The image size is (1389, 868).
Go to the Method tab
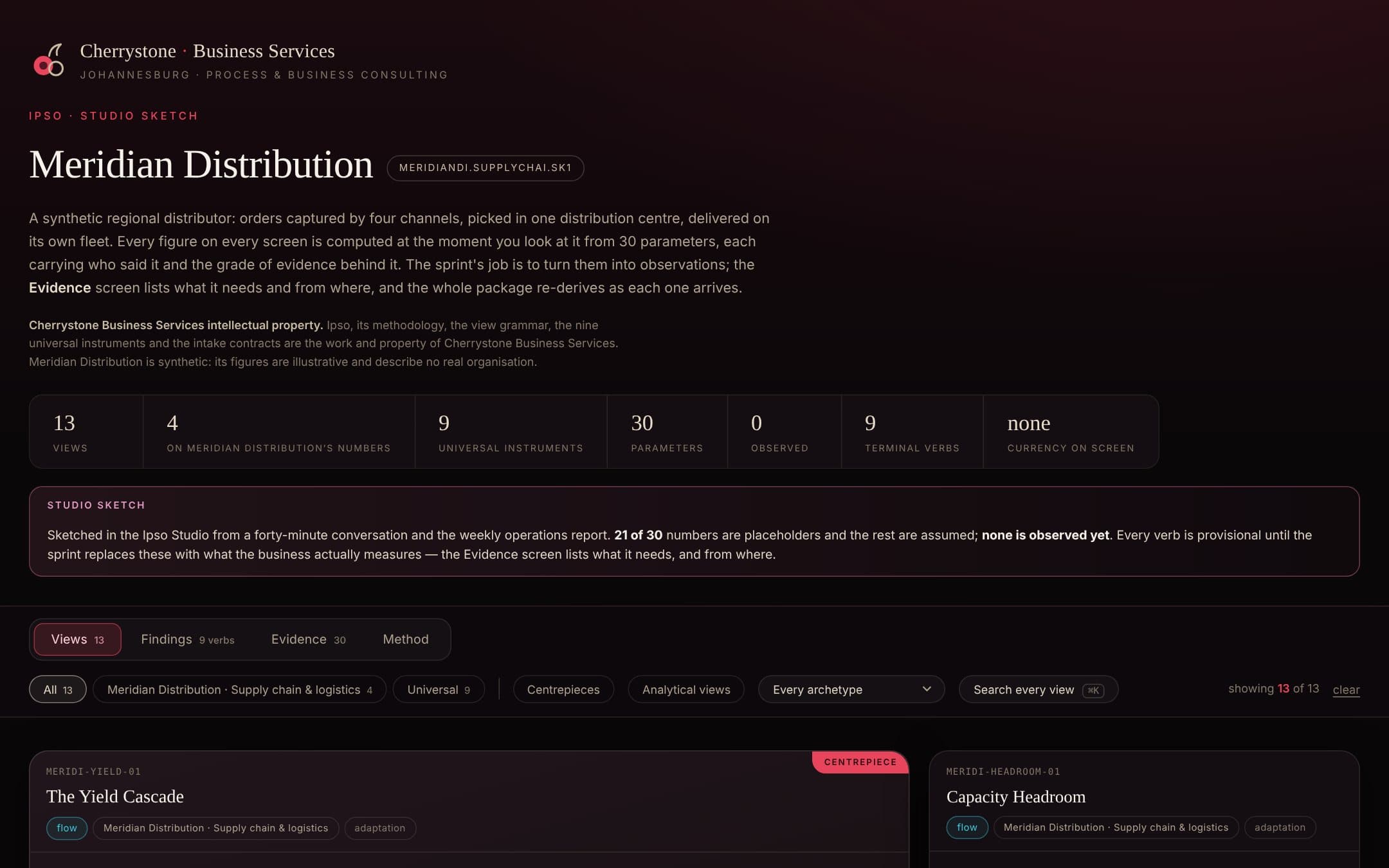pyautogui.click(x=405, y=639)
